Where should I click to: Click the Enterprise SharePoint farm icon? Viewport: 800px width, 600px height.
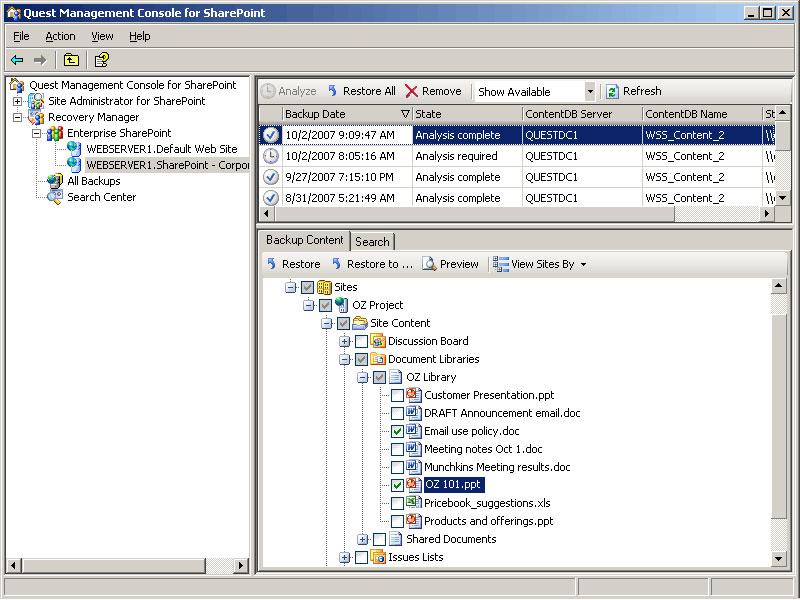[x=55, y=133]
